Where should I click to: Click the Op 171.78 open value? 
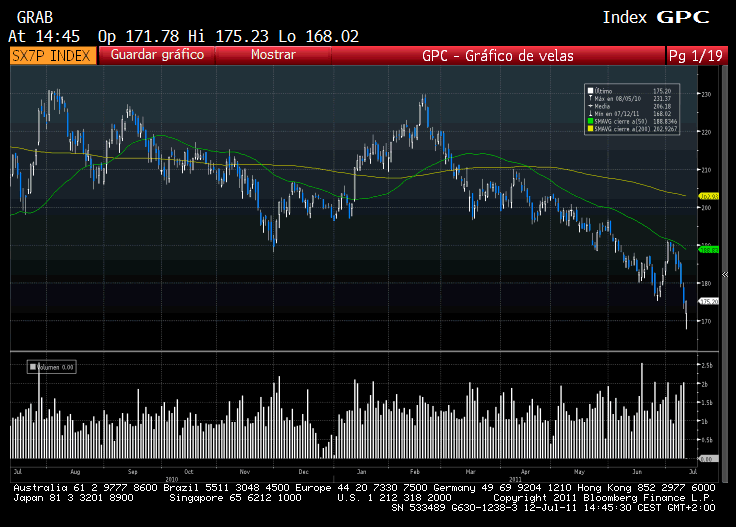138,36
